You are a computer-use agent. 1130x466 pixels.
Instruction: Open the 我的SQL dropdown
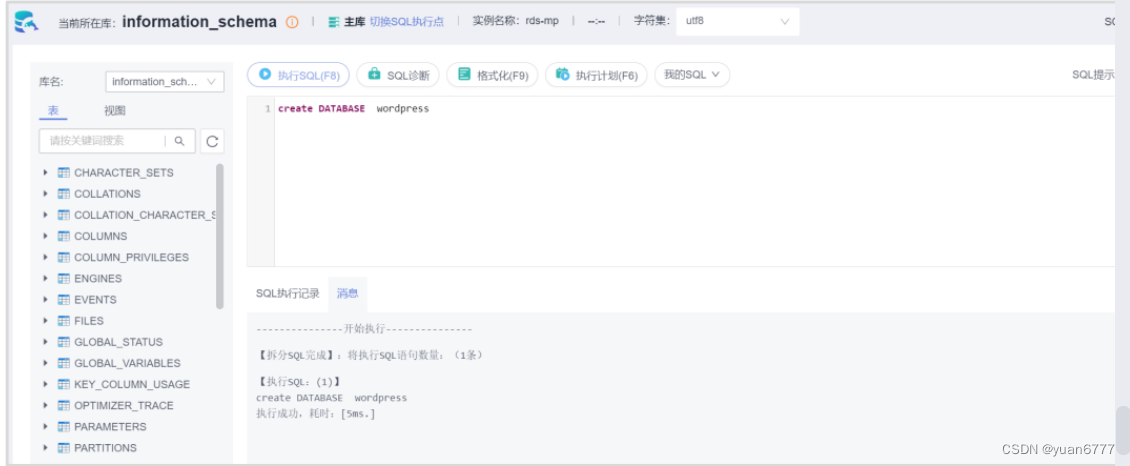click(x=692, y=75)
